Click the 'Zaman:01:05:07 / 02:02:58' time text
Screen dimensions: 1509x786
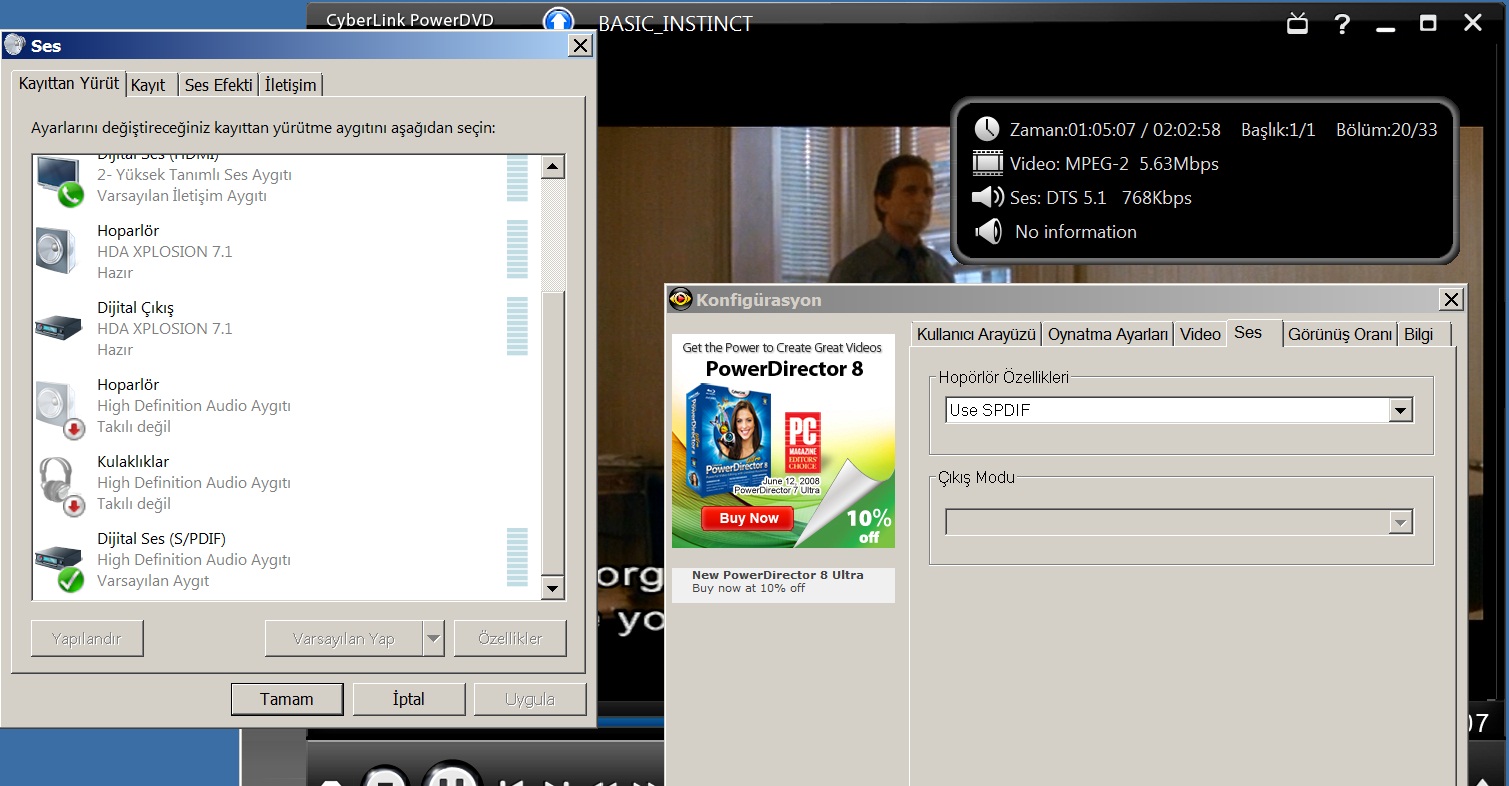pos(1115,129)
